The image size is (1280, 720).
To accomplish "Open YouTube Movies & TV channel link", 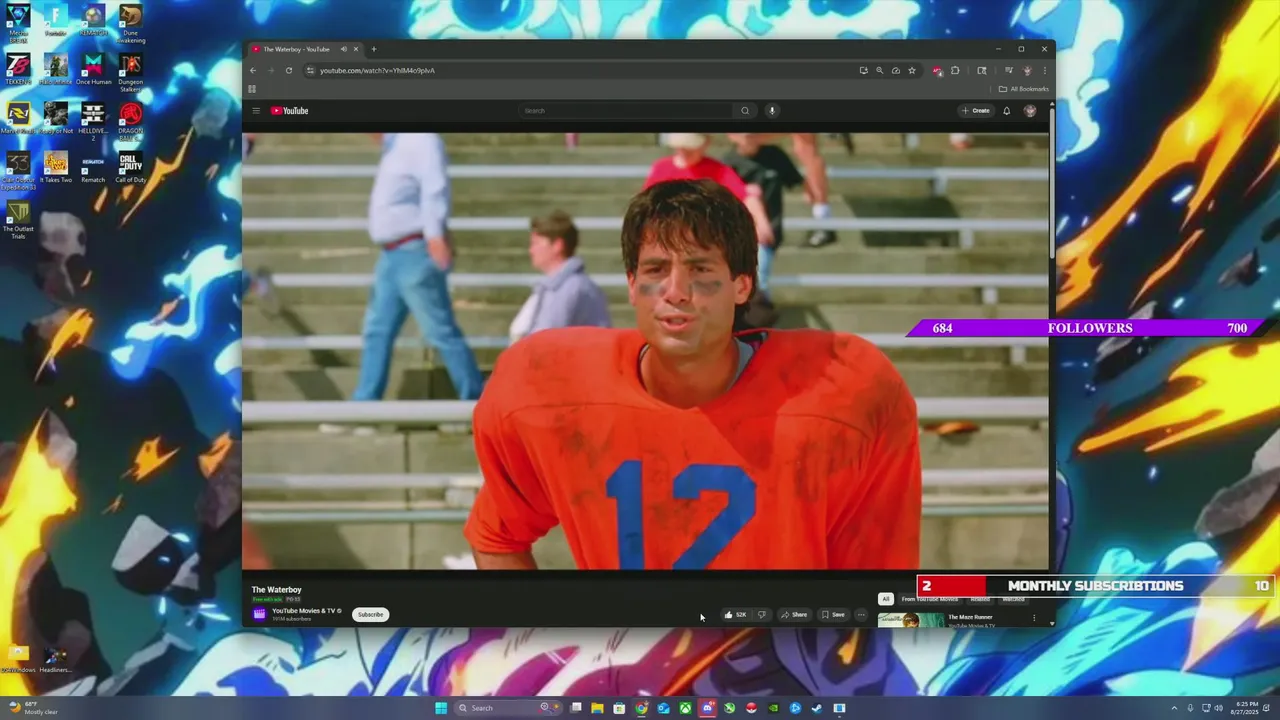I will [x=306, y=611].
